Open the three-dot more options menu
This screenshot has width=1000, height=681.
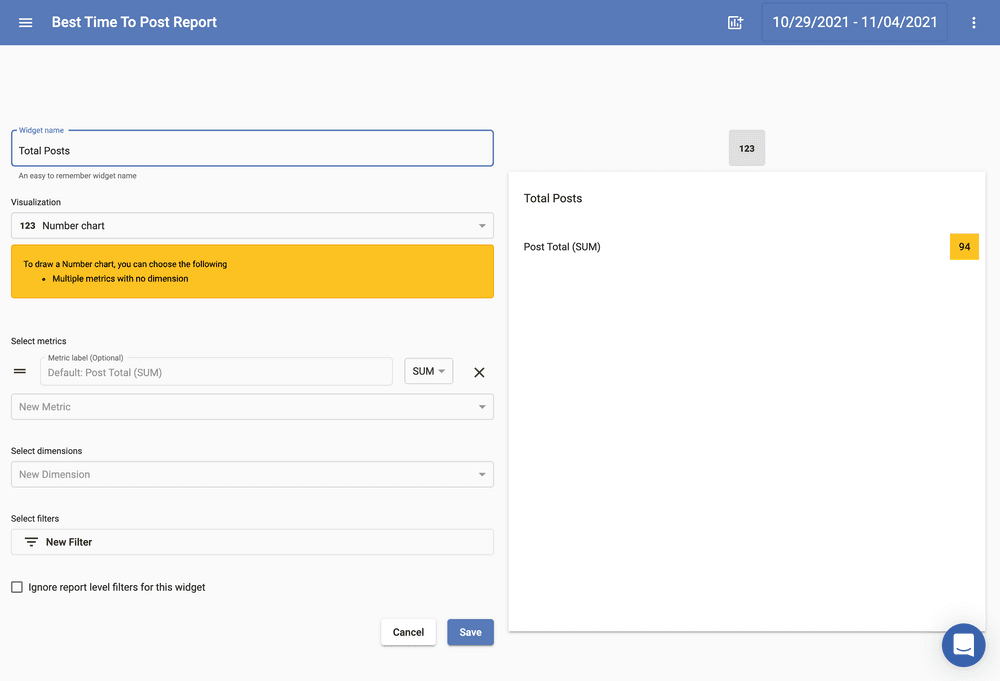point(974,22)
